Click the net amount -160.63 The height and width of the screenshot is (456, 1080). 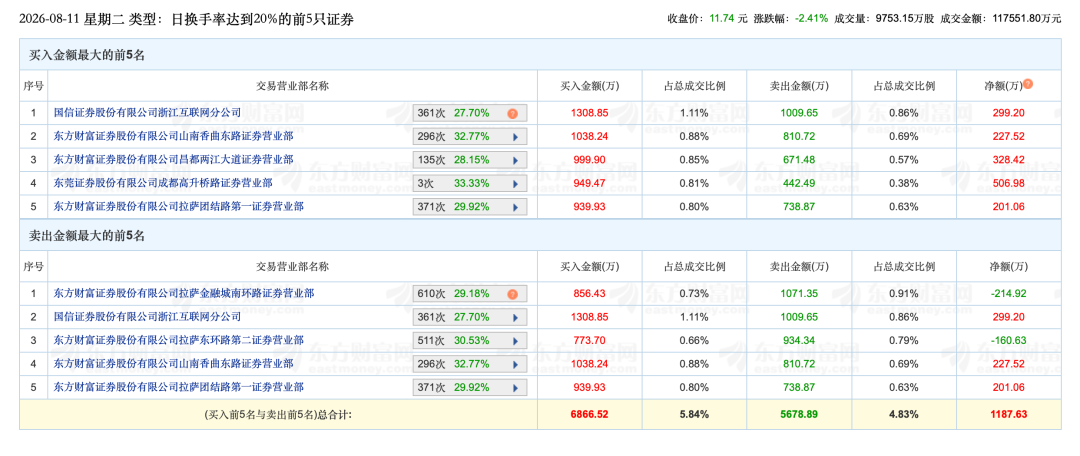[1009, 341]
